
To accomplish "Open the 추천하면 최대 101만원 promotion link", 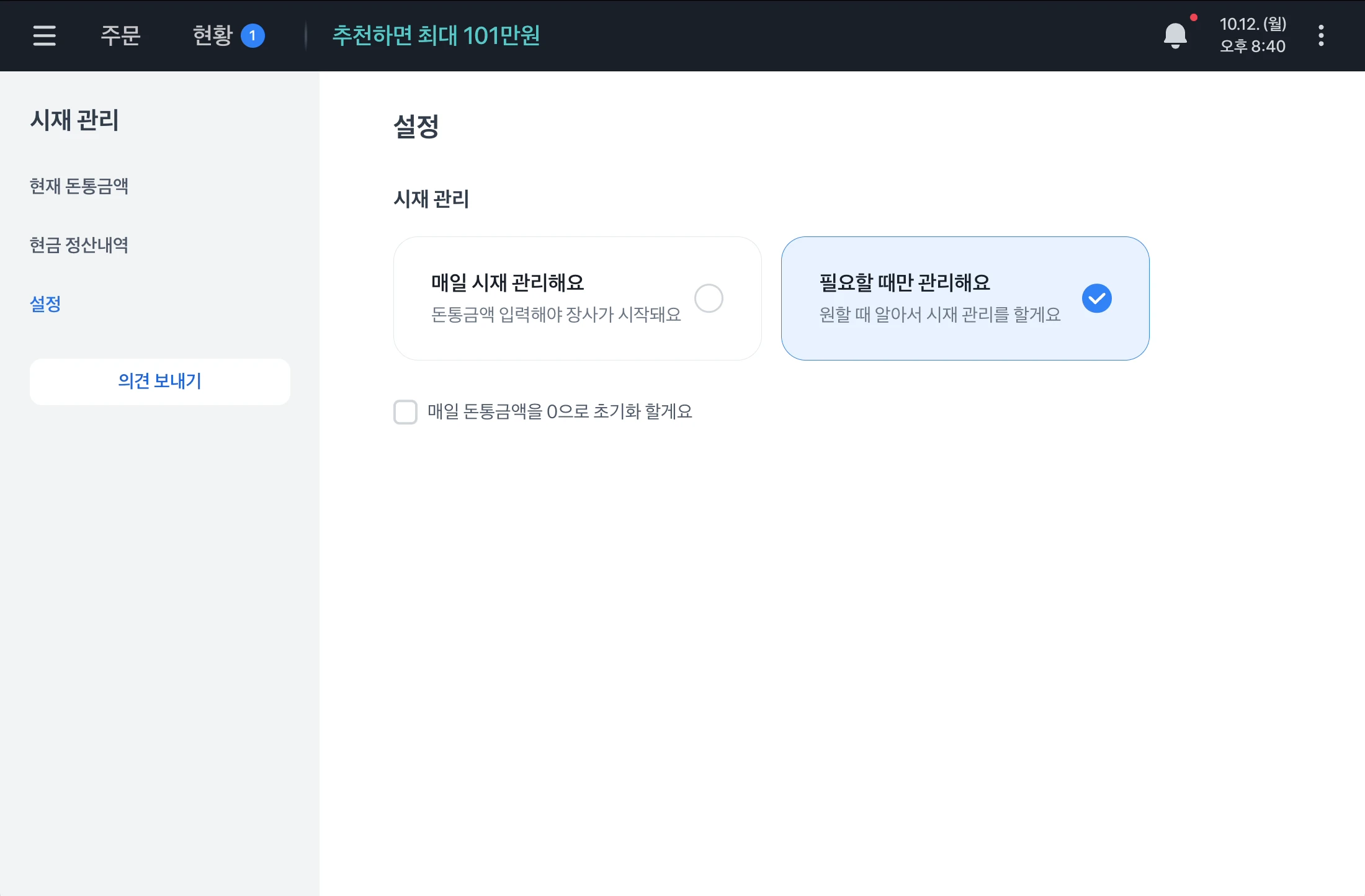I will (x=436, y=35).
